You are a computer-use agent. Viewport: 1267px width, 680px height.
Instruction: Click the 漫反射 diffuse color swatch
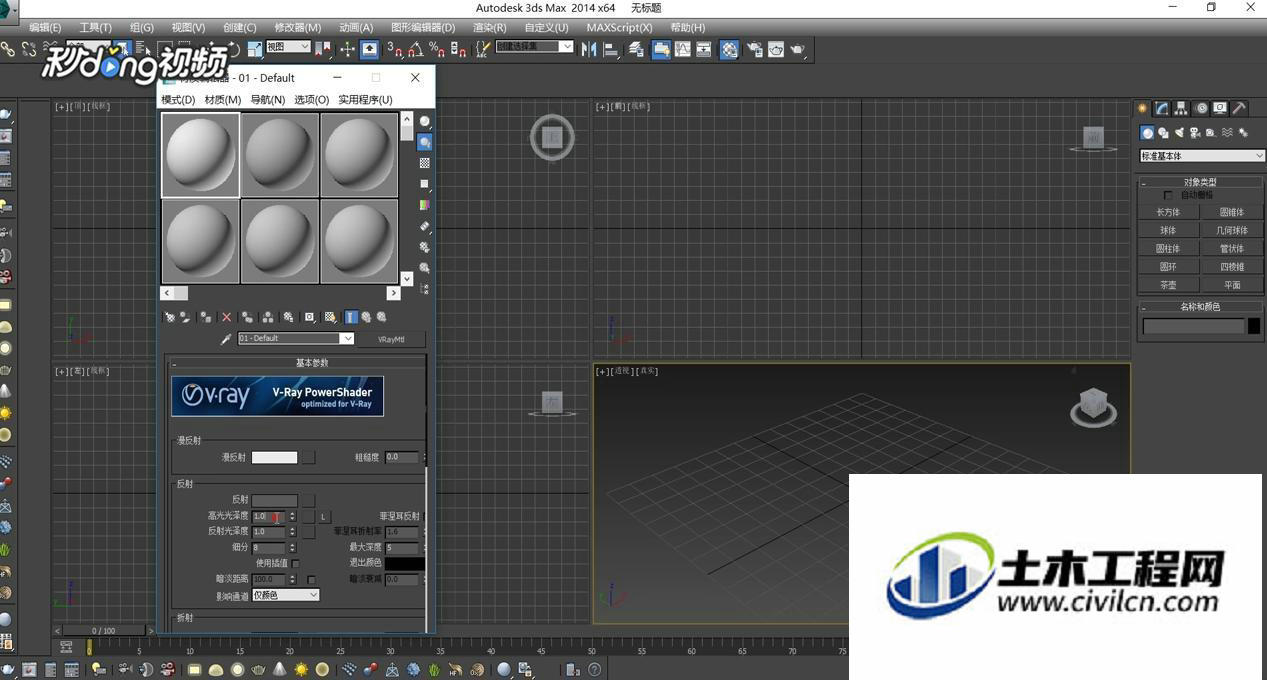click(274, 457)
